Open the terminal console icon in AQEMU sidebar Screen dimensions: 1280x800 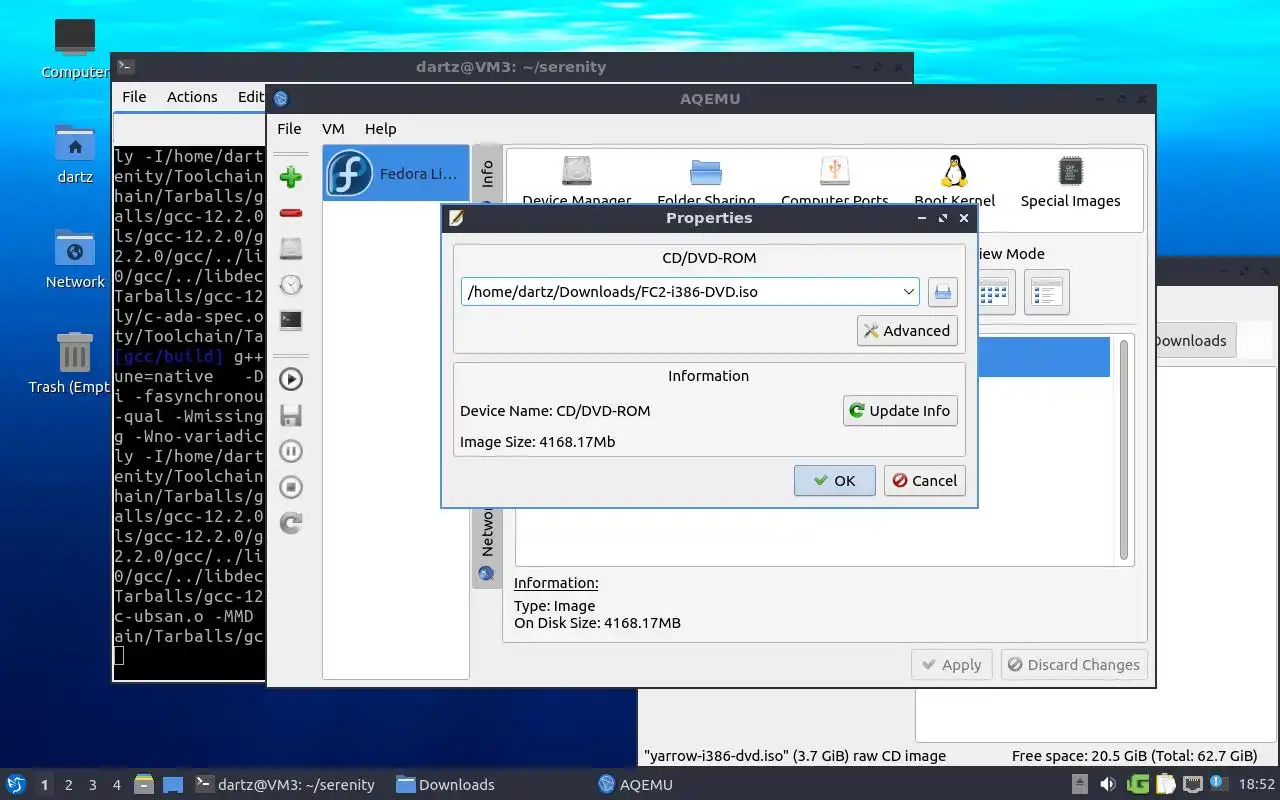tap(291, 321)
